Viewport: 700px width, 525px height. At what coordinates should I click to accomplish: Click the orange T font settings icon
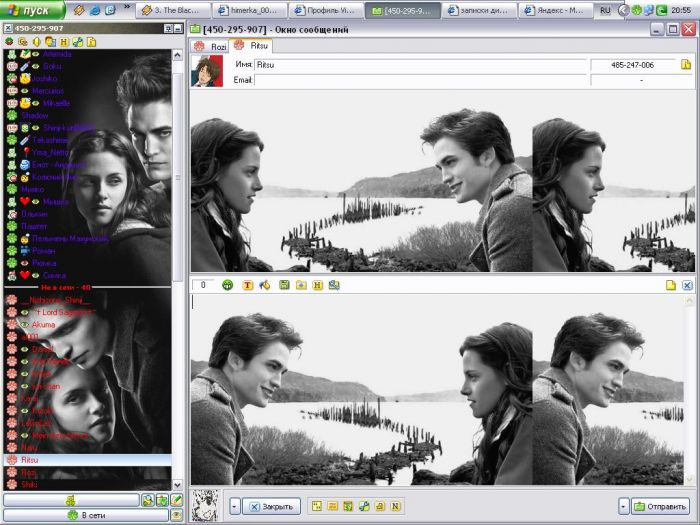point(248,285)
